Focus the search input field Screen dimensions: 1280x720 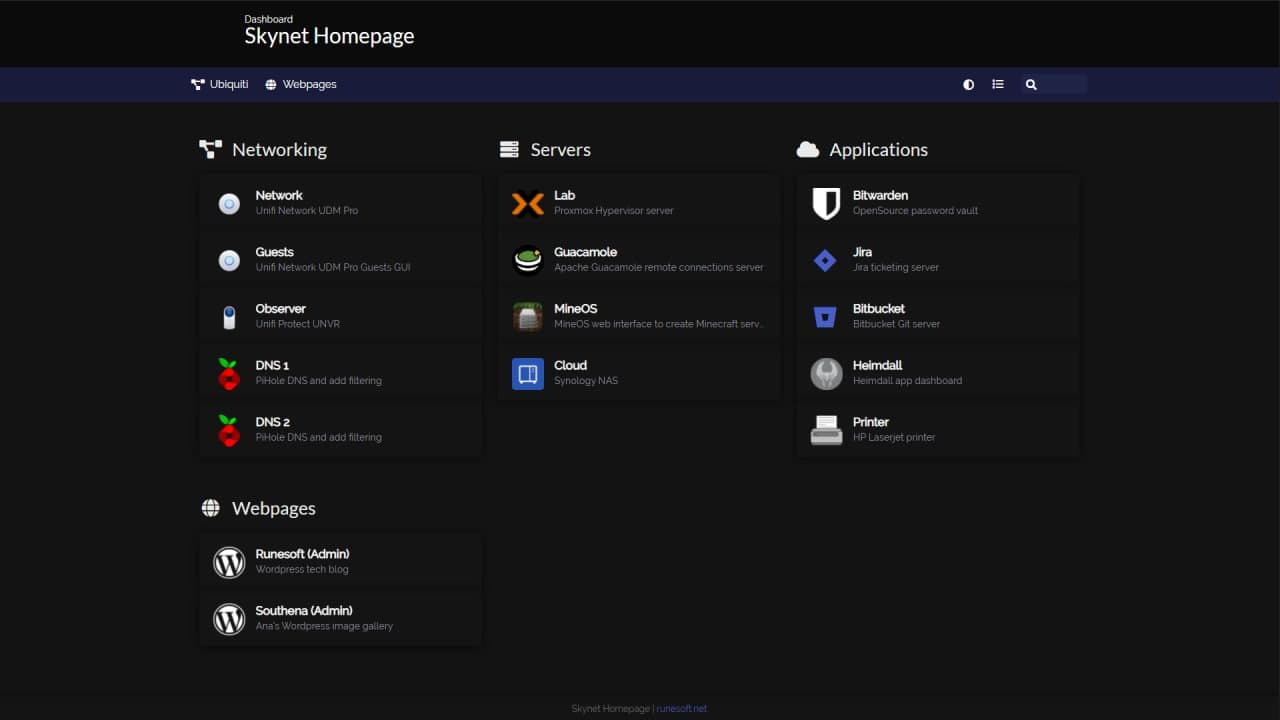coord(1062,85)
